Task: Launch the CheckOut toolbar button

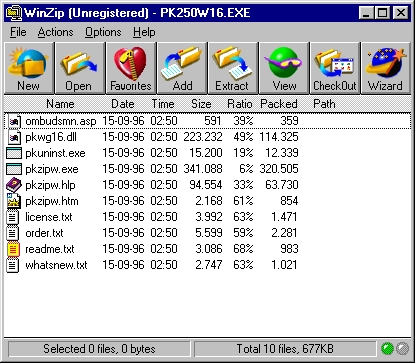Action: click(335, 68)
